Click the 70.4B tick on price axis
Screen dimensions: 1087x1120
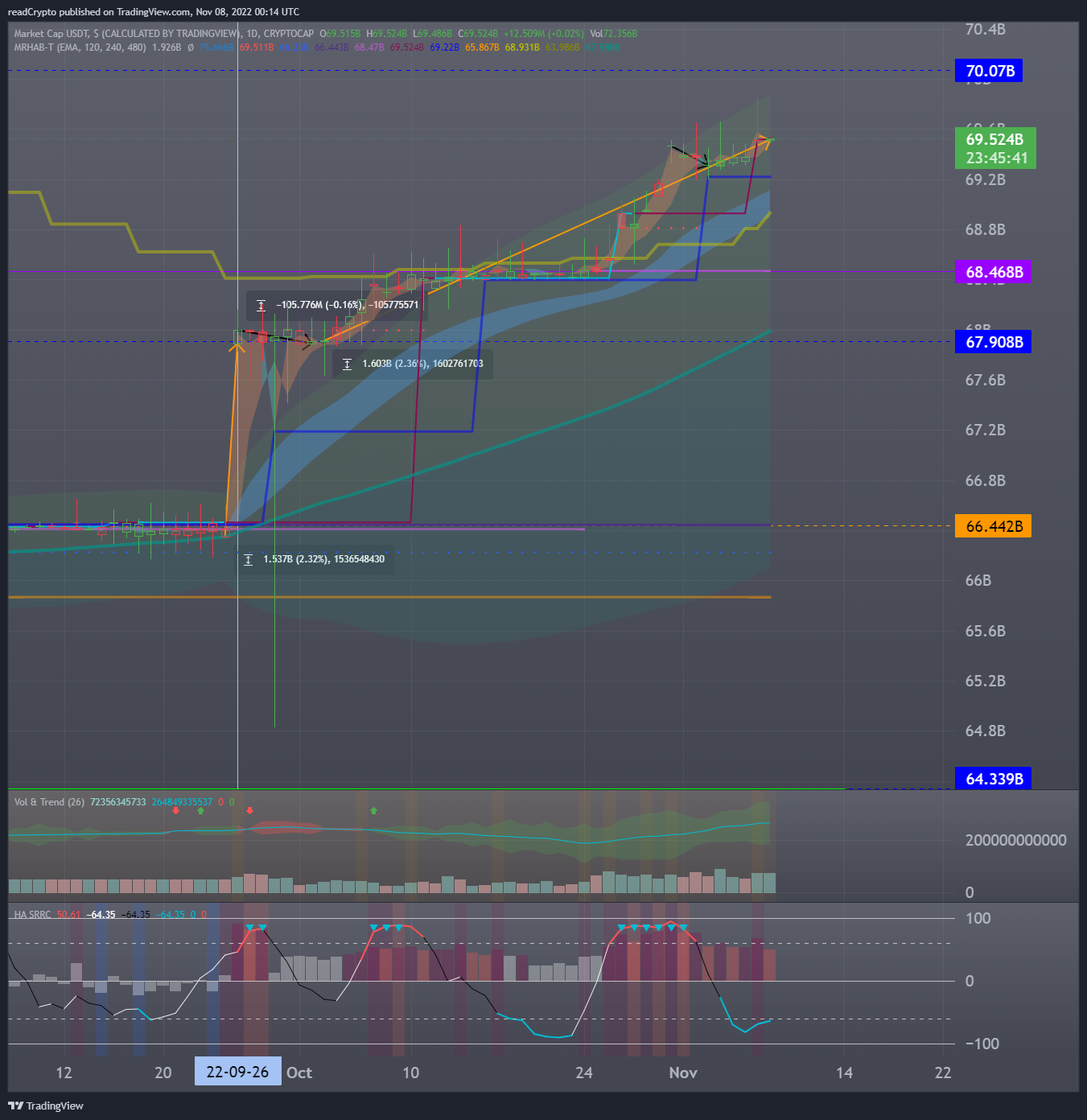[986, 30]
